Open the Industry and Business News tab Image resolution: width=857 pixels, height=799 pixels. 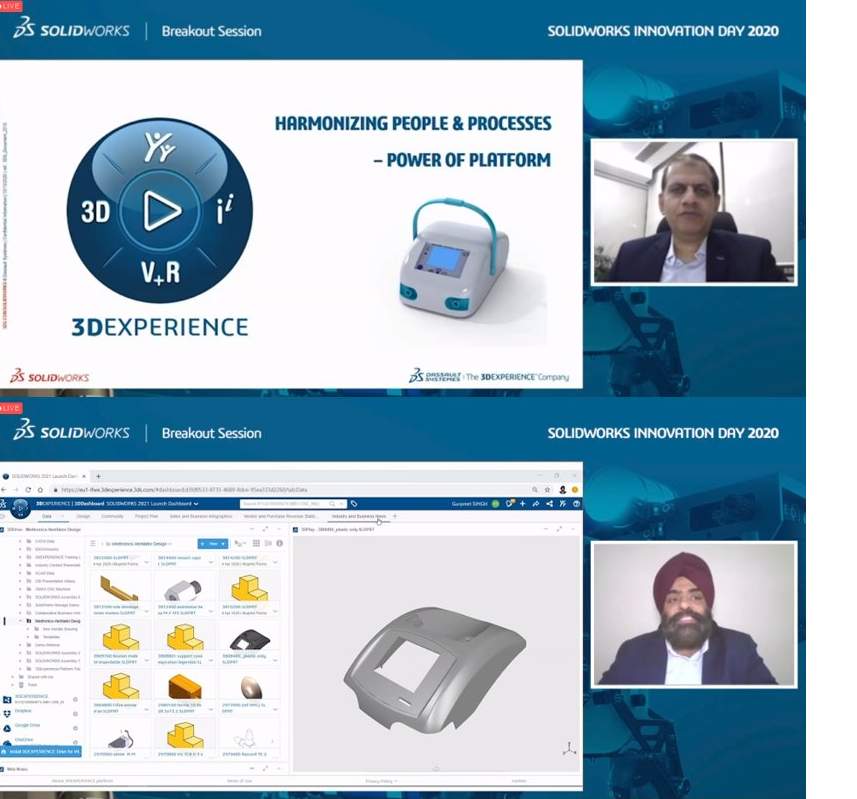click(x=359, y=516)
